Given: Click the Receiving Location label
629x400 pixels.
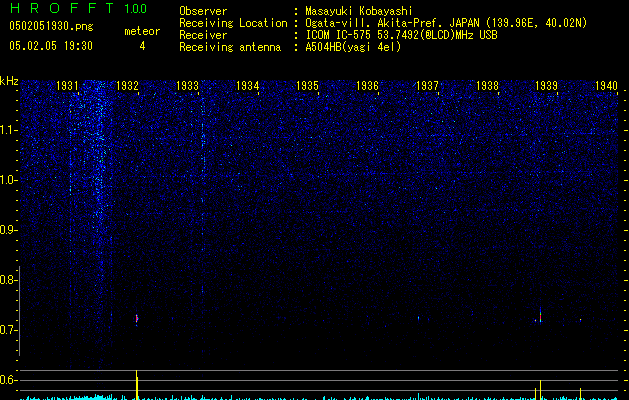Looking at the screenshot, I should [x=233, y=23].
